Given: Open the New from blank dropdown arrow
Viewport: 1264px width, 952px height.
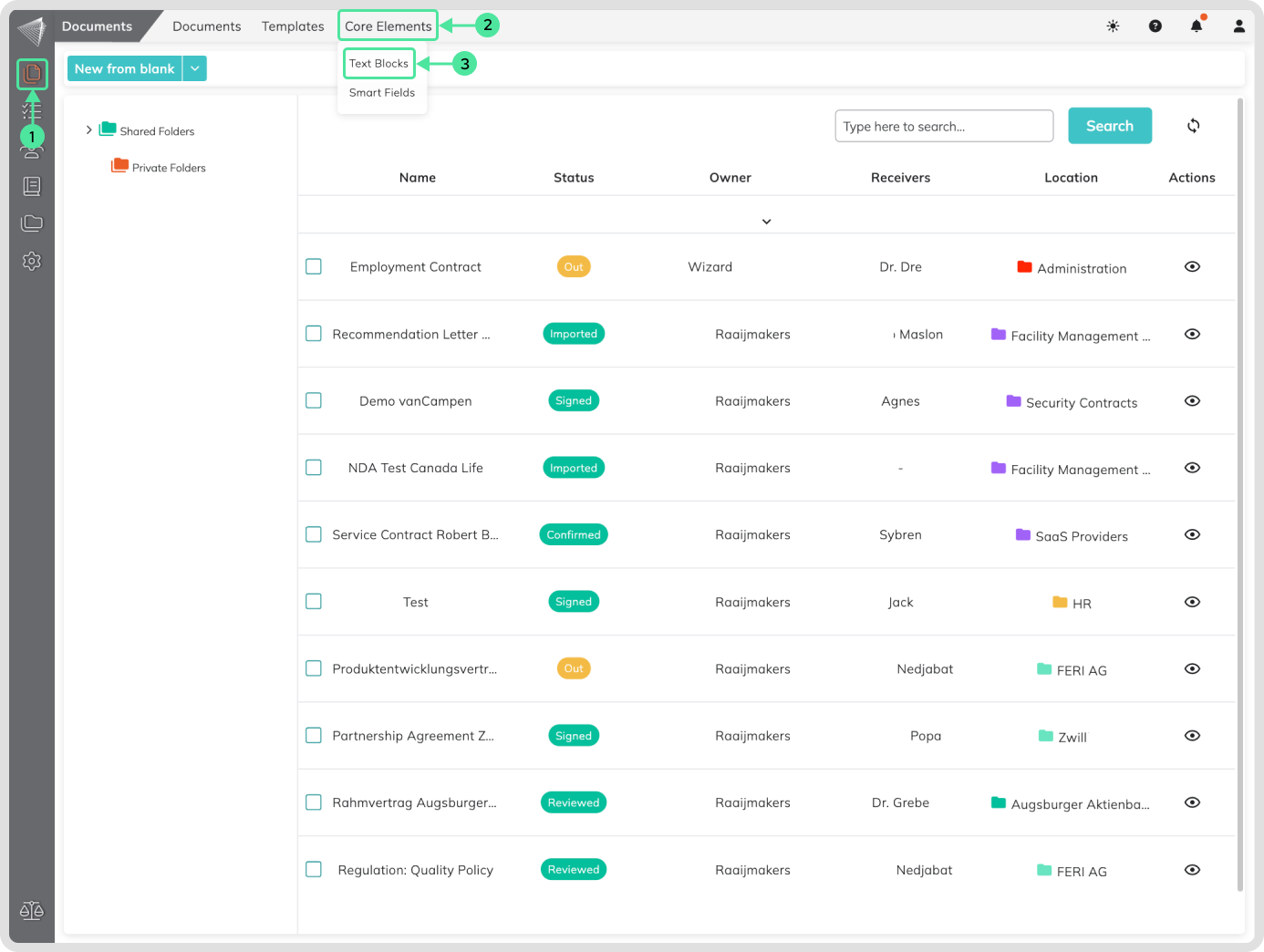Looking at the screenshot, I should (195, 68).
